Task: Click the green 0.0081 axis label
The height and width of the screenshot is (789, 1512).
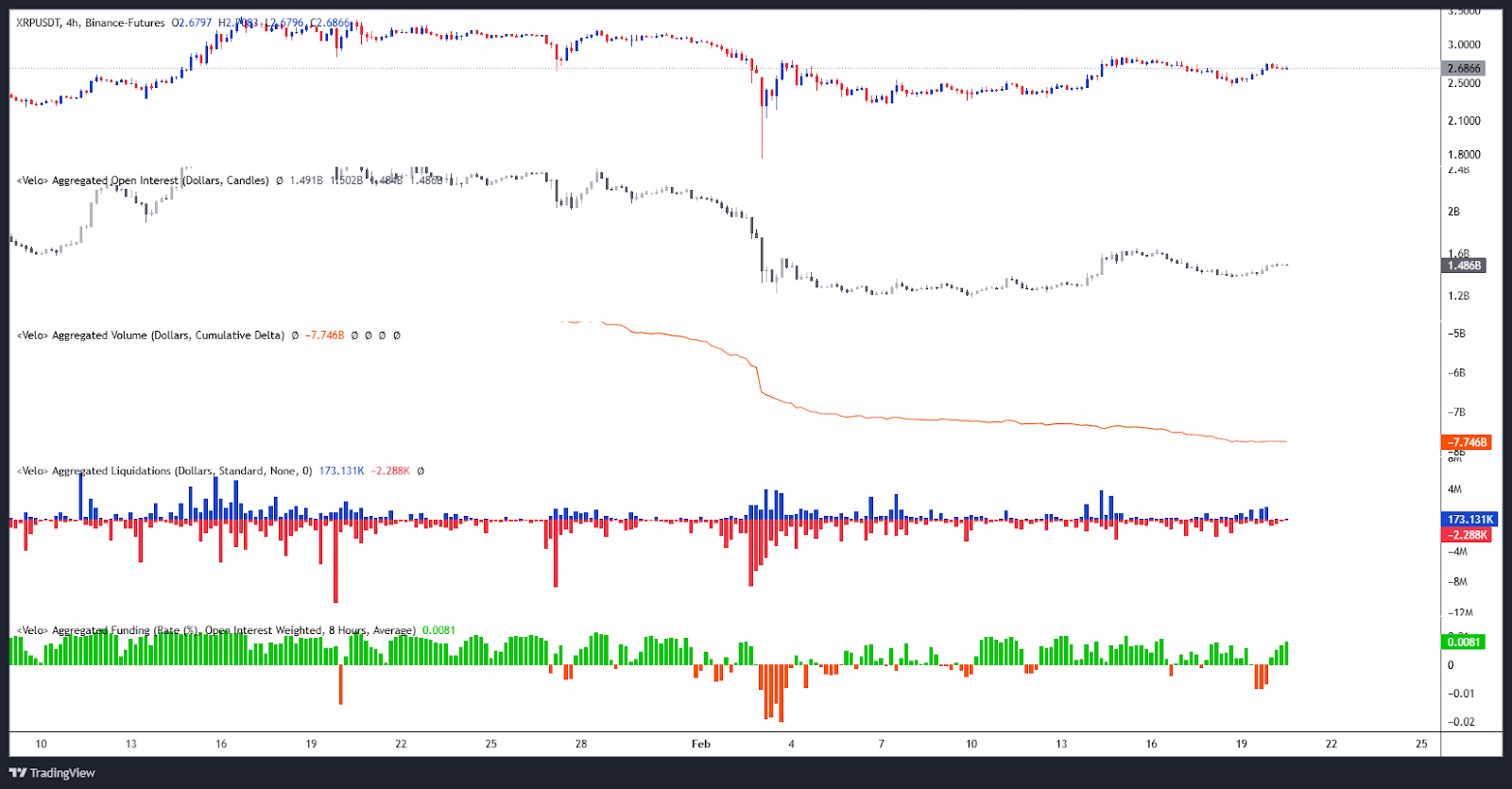Action: click(1464, 643)
